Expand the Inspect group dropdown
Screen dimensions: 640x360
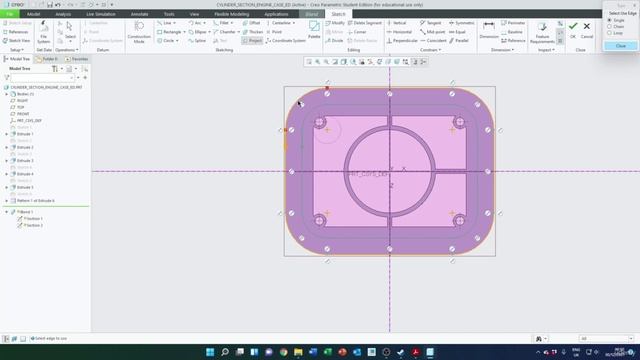[546, 50]
